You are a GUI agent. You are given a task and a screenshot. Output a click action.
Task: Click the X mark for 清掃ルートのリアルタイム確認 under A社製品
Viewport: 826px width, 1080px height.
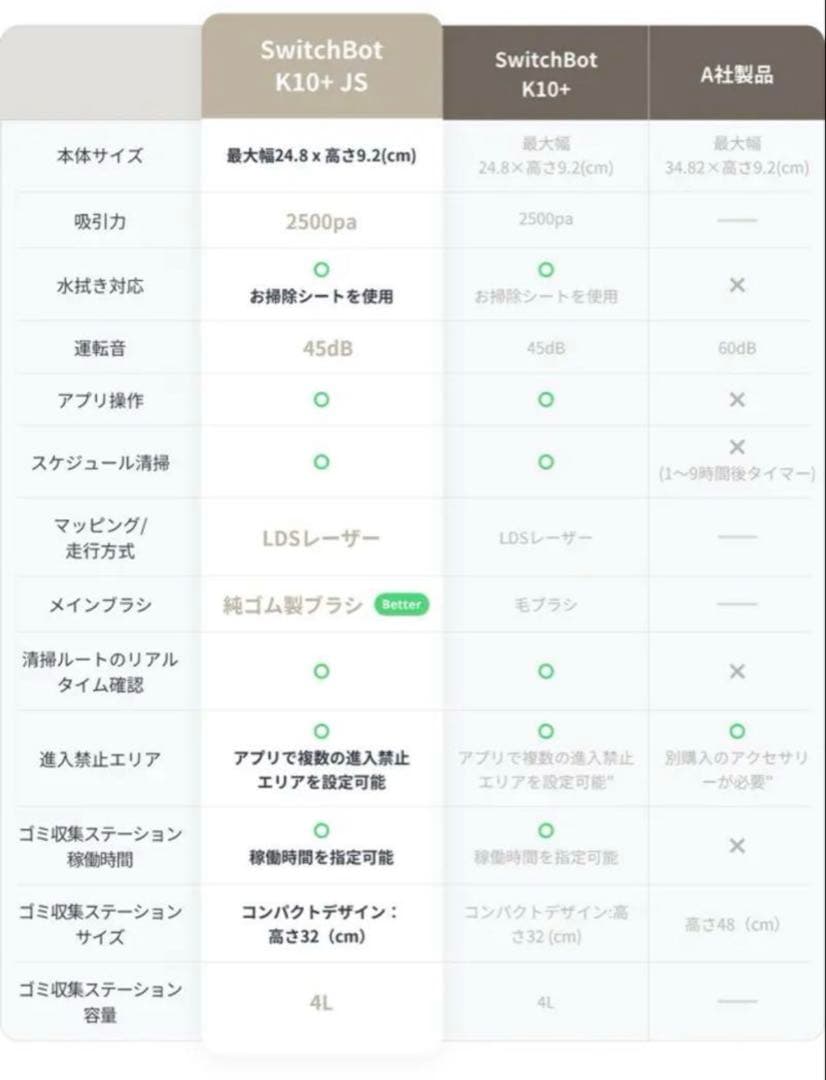[737, 671]
